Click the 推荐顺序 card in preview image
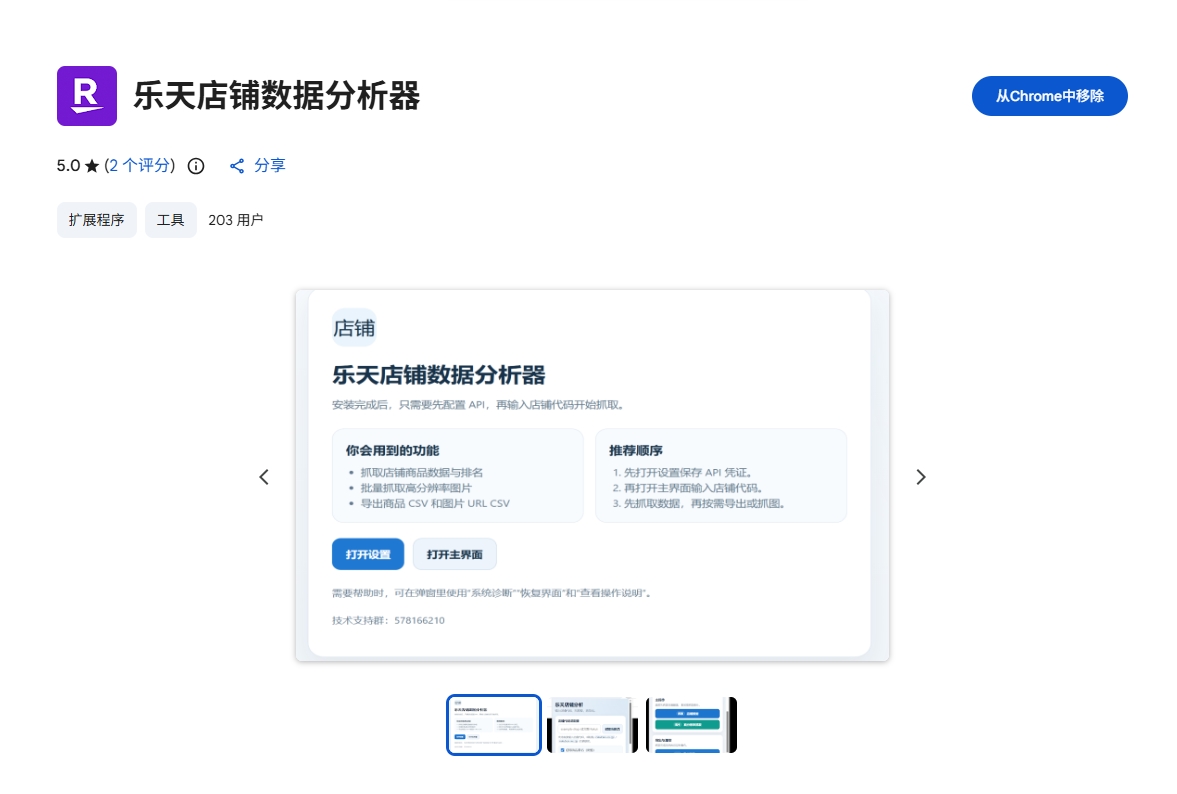 721,476
